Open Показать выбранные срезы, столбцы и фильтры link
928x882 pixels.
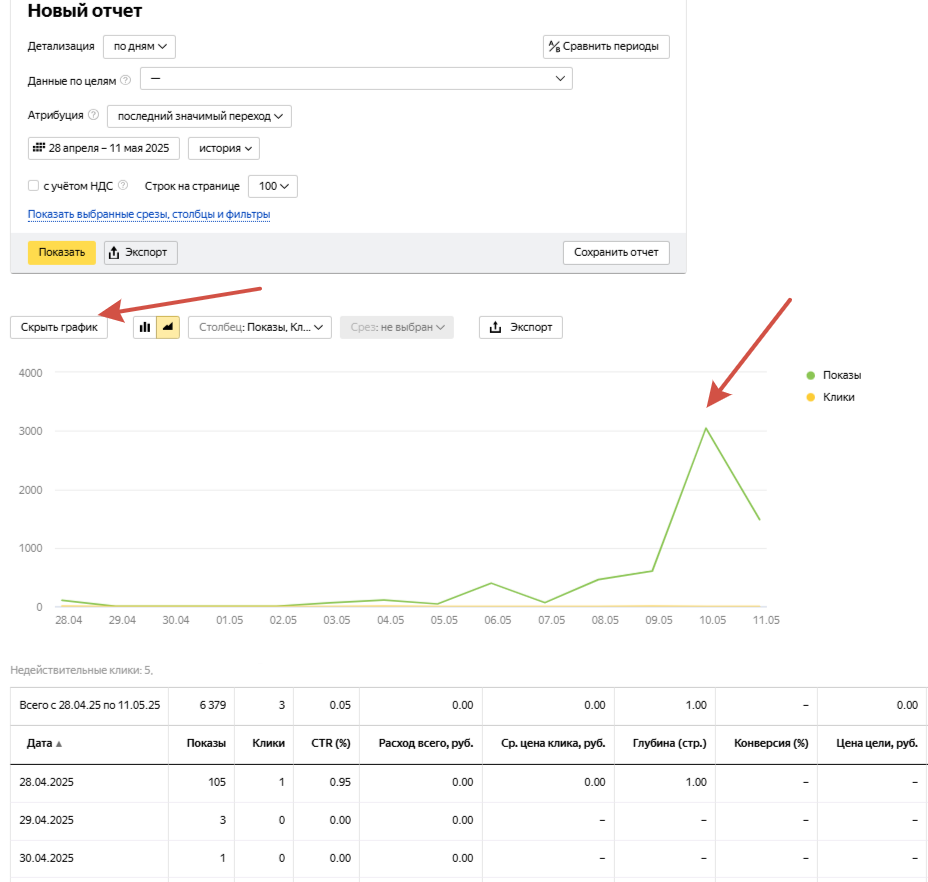(x=149, y=214)
